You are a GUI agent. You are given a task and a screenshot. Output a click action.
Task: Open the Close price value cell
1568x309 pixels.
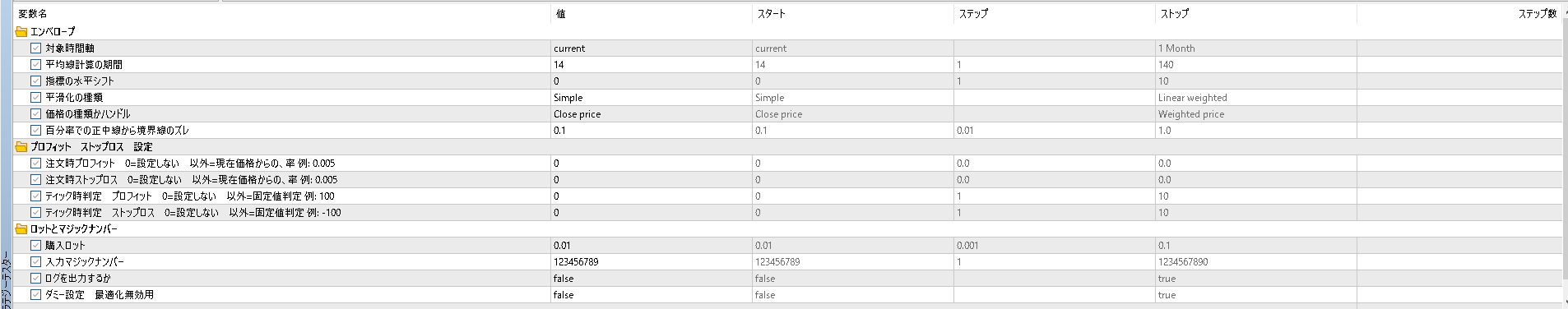tap(652, 114)
